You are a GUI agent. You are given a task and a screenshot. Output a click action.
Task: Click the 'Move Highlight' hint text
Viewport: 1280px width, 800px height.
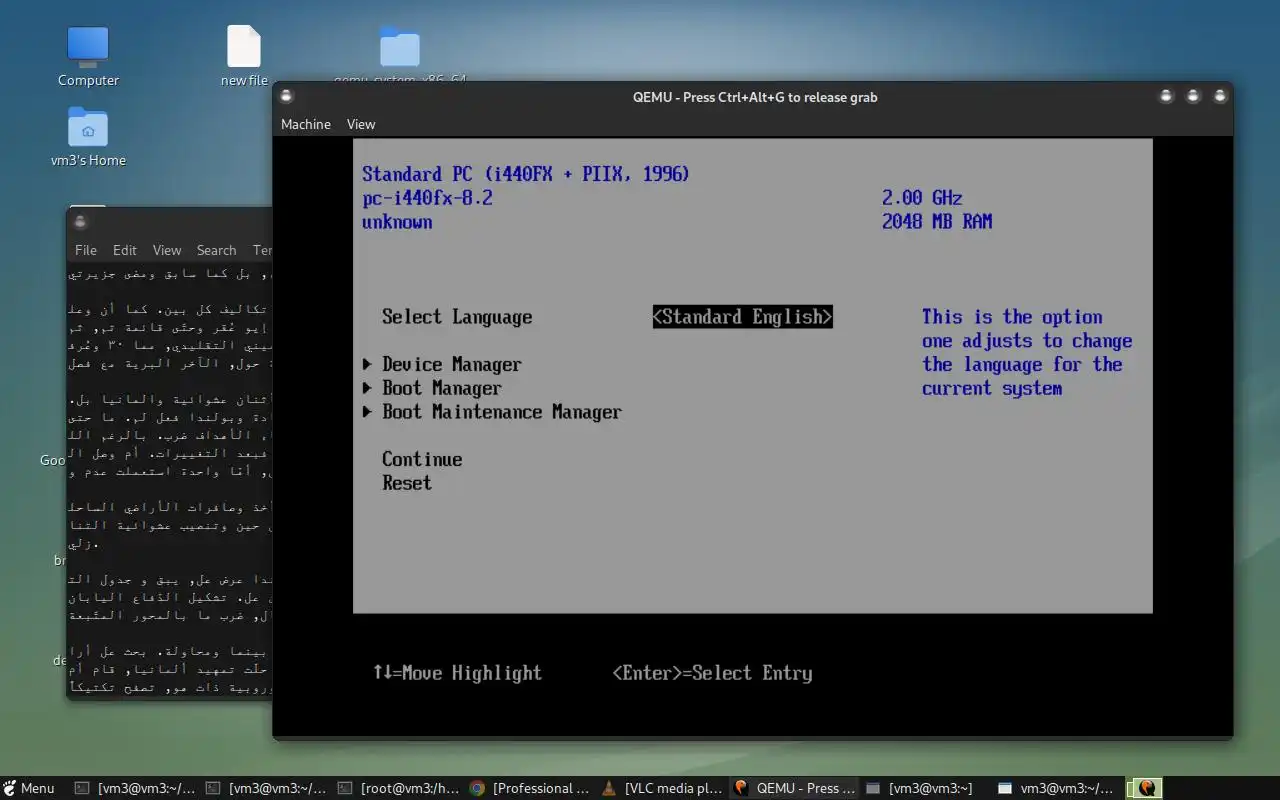[471, 673]
